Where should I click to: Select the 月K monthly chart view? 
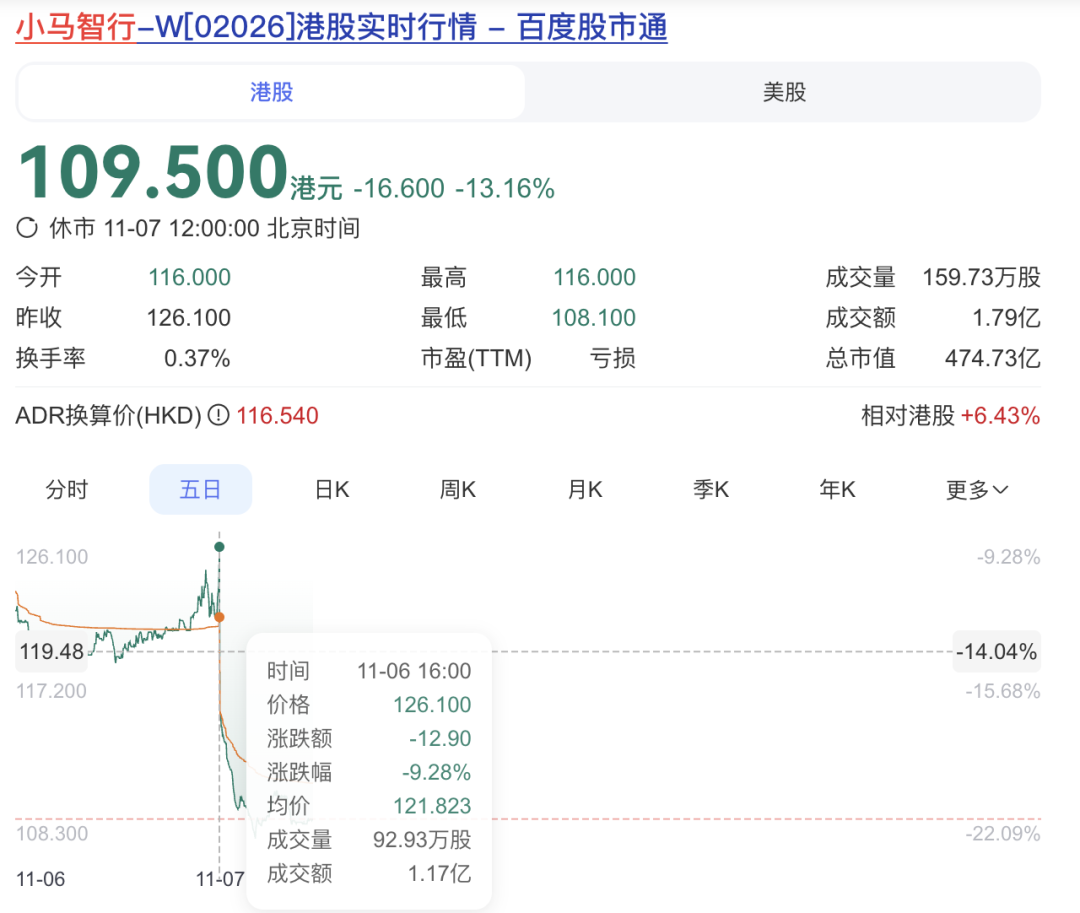point(584,489)
